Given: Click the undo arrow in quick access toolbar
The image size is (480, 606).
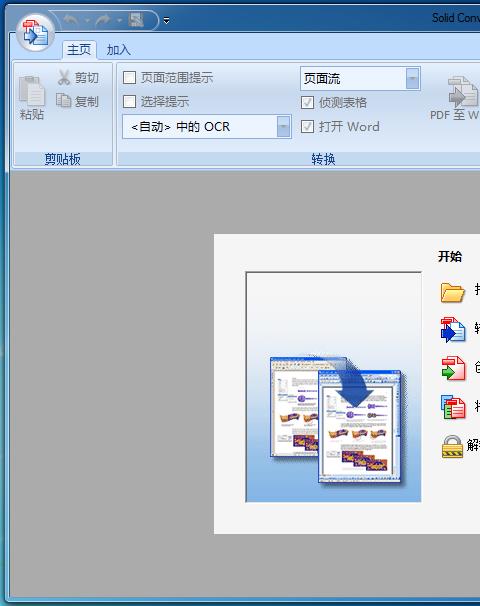Looking at the screenshot, I should [x=71, y=19].
